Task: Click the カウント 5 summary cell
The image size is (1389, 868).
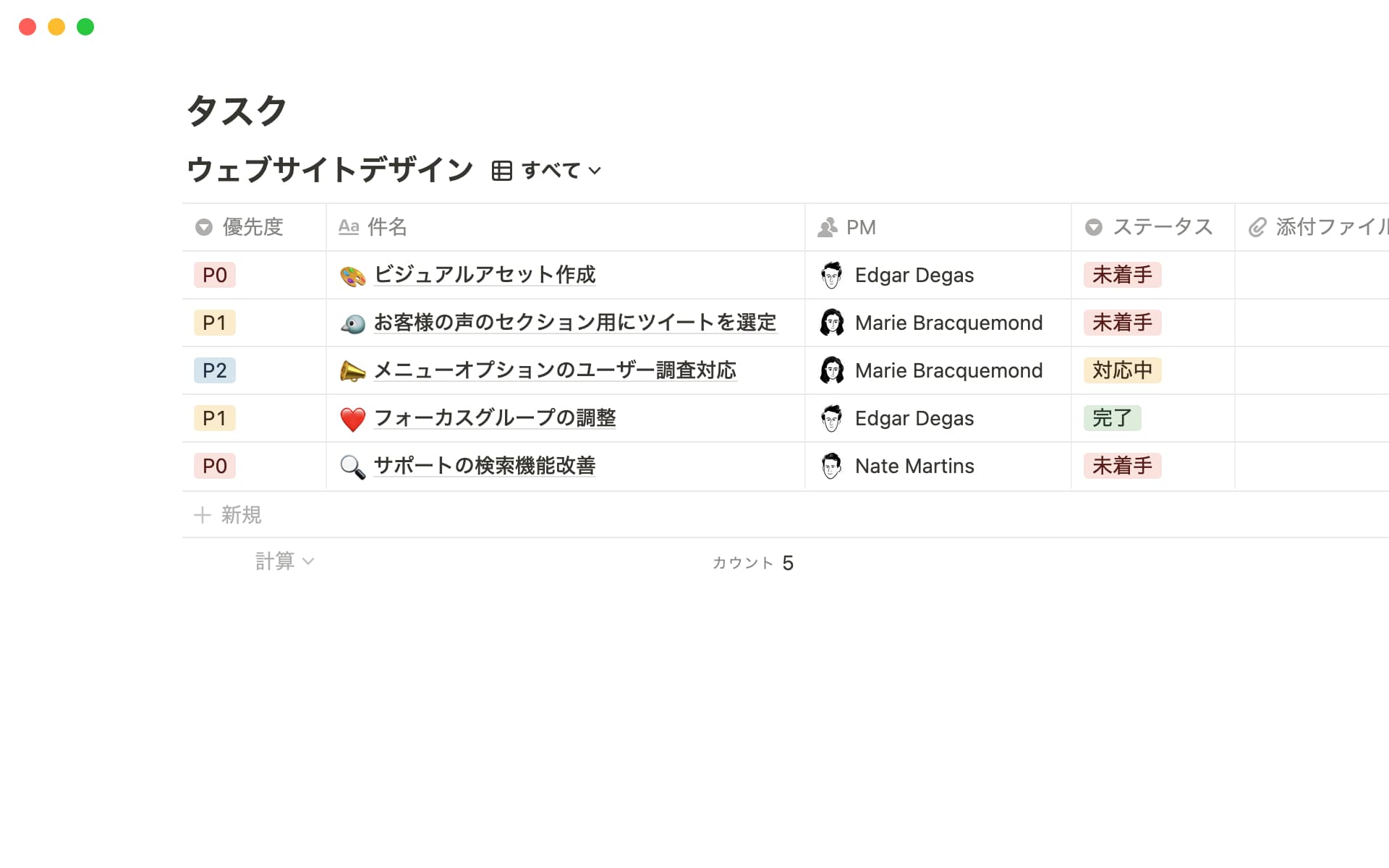Action: [x=752, y=563]
